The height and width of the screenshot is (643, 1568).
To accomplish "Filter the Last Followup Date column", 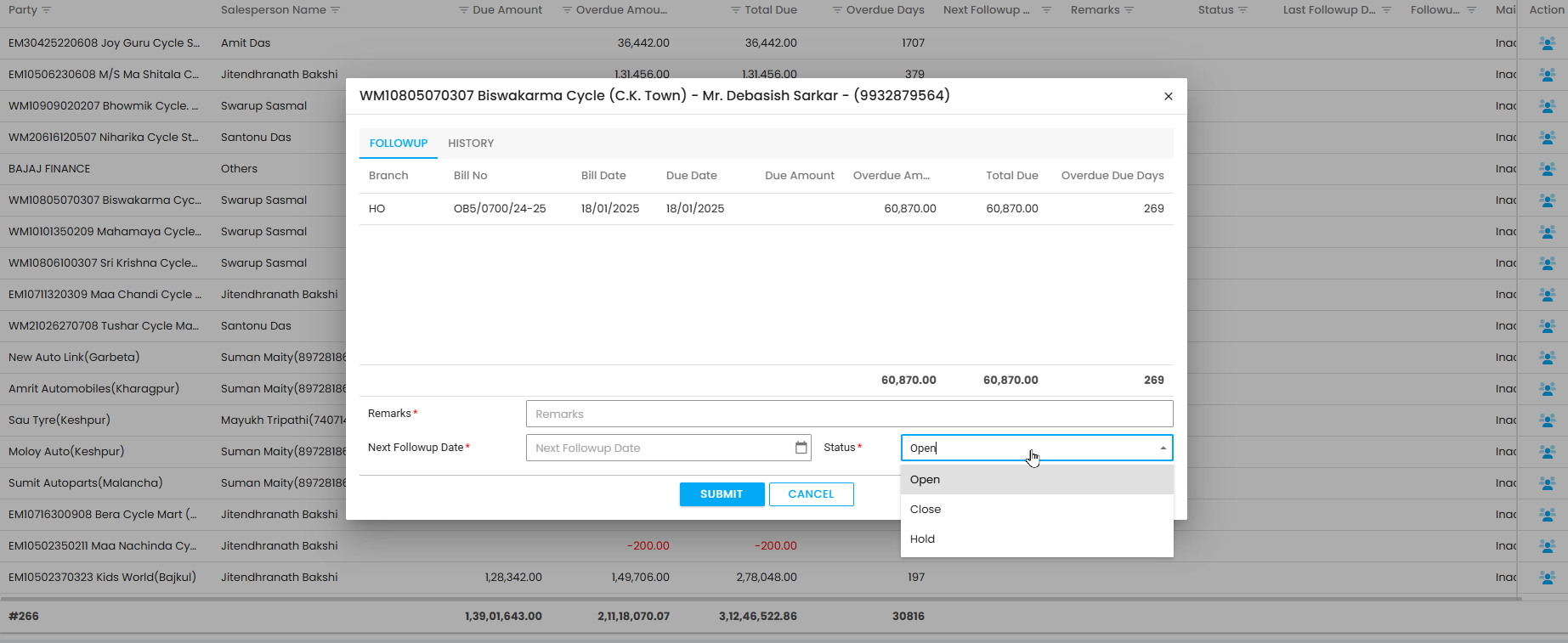I will (x=1387, y=10).
